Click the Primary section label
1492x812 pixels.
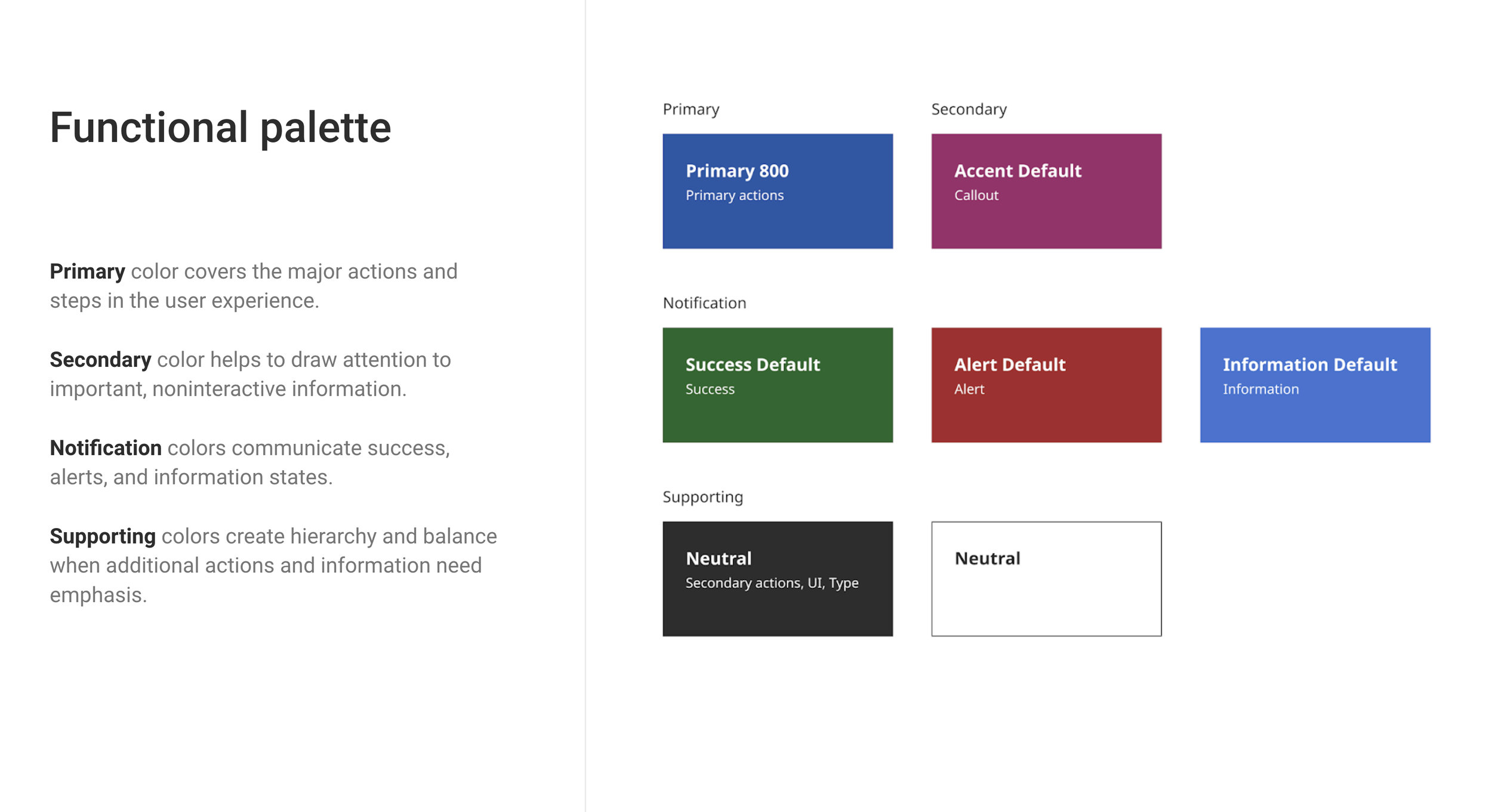pos(690,110)
